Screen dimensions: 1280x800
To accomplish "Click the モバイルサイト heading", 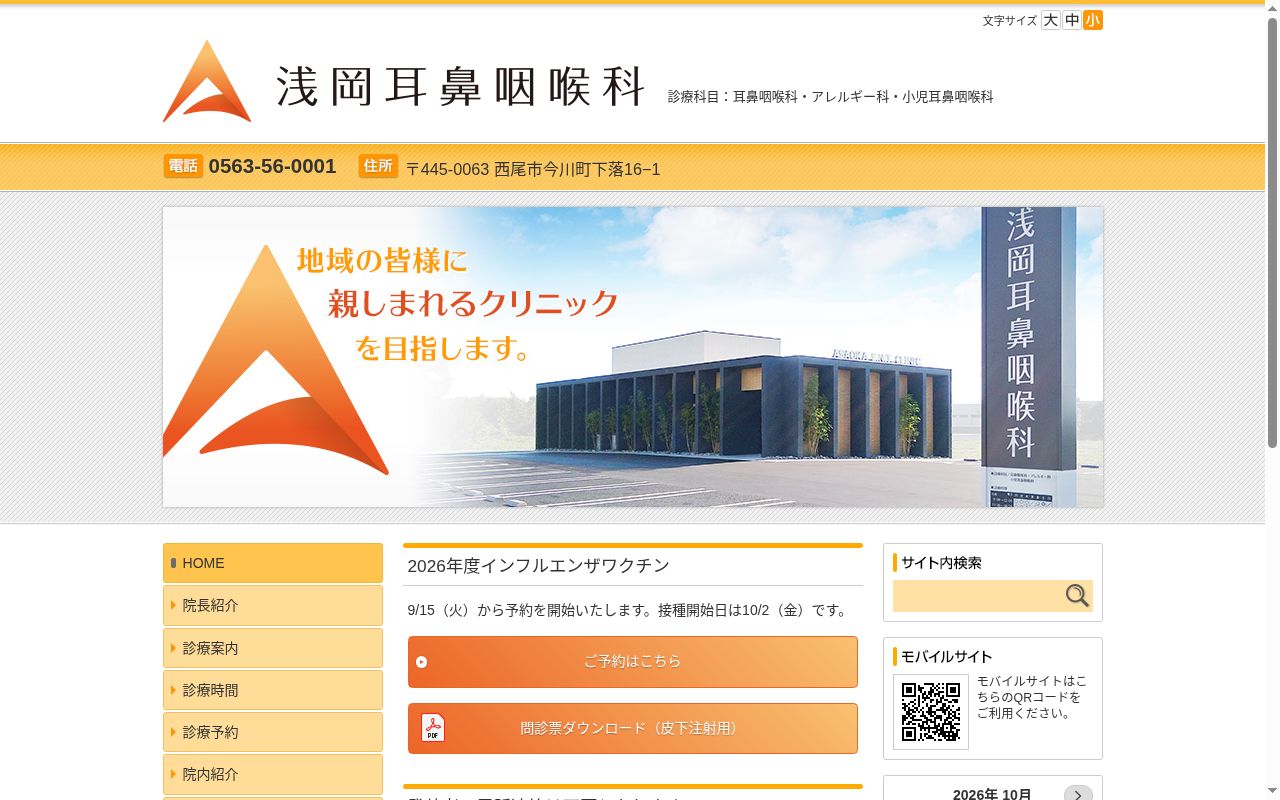I will click(947, 657).
